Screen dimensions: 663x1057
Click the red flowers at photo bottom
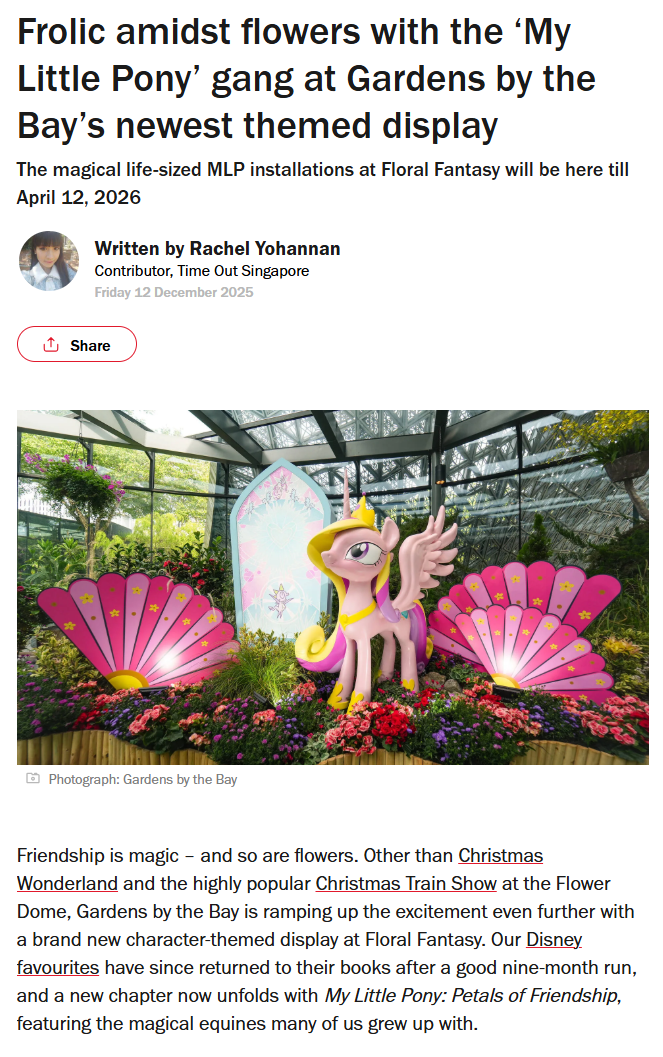coord(389,727)
